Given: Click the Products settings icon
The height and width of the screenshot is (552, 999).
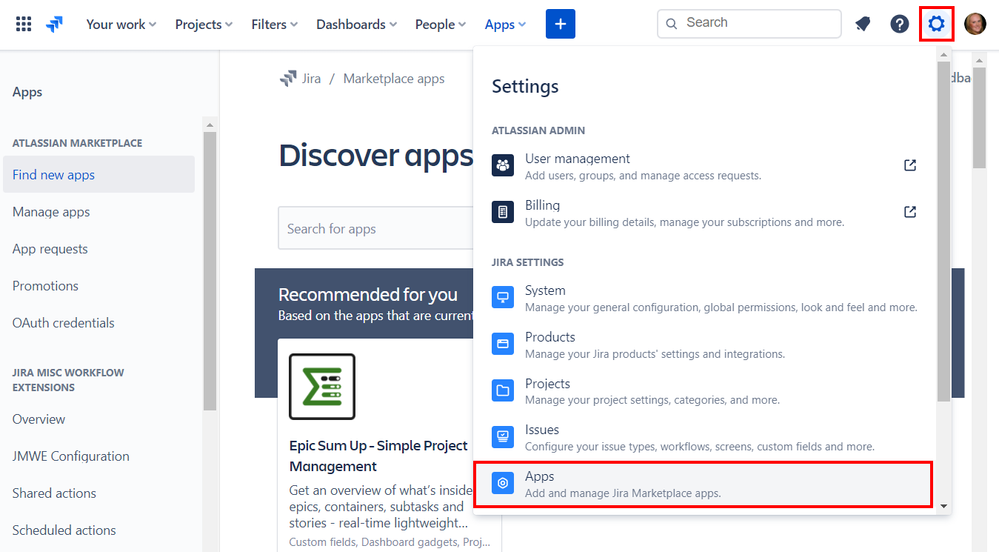Looking at the screenshot, I should pyautogui.click(x=503, y=344).
